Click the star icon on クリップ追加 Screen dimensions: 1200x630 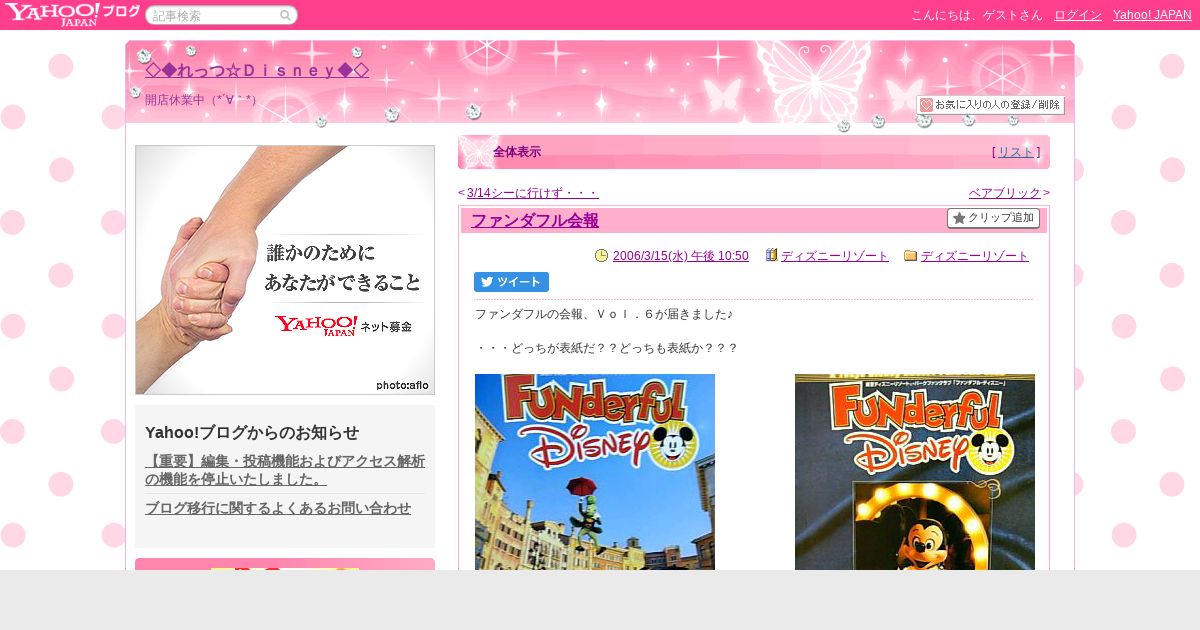(959, 218)
